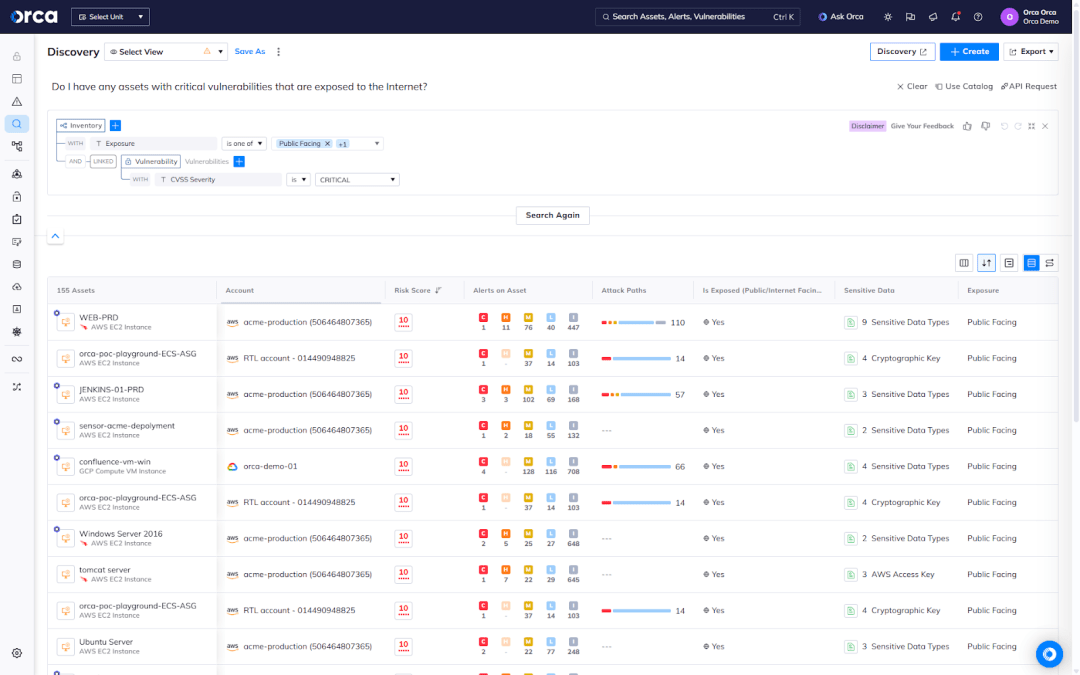Click the column layout icon above the table
This screenshot has width=1080, height=675.
coord(964,262)
